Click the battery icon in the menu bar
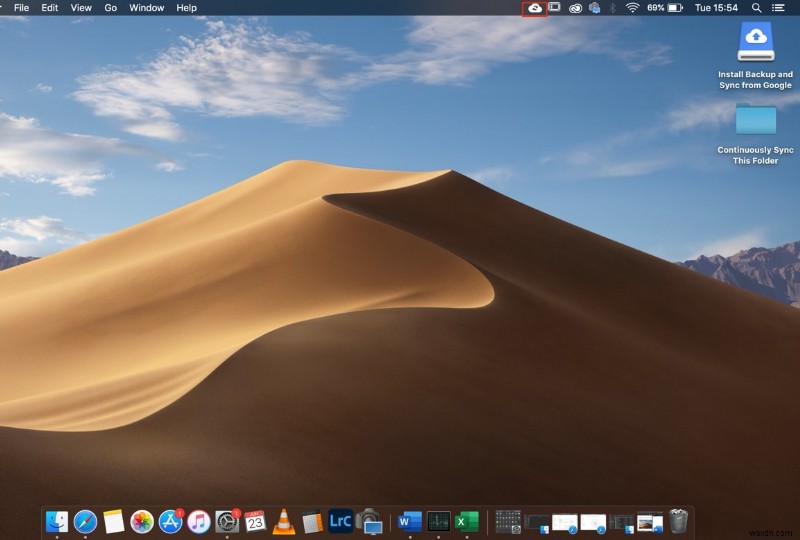This screenshot has height=540, width=800. (x=675, y=8)
